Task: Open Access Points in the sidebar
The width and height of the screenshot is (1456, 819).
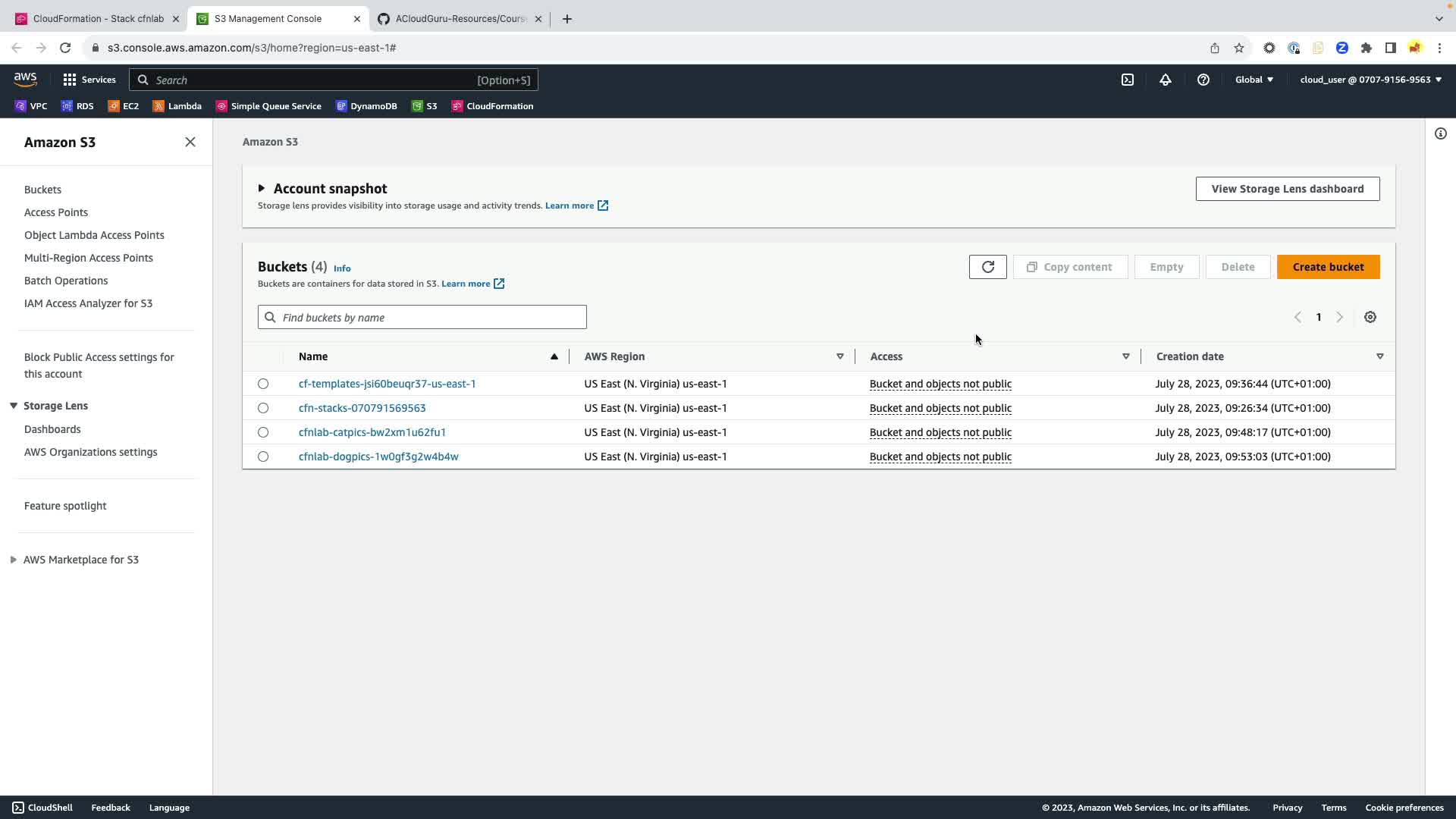Action: coord(56,212)
